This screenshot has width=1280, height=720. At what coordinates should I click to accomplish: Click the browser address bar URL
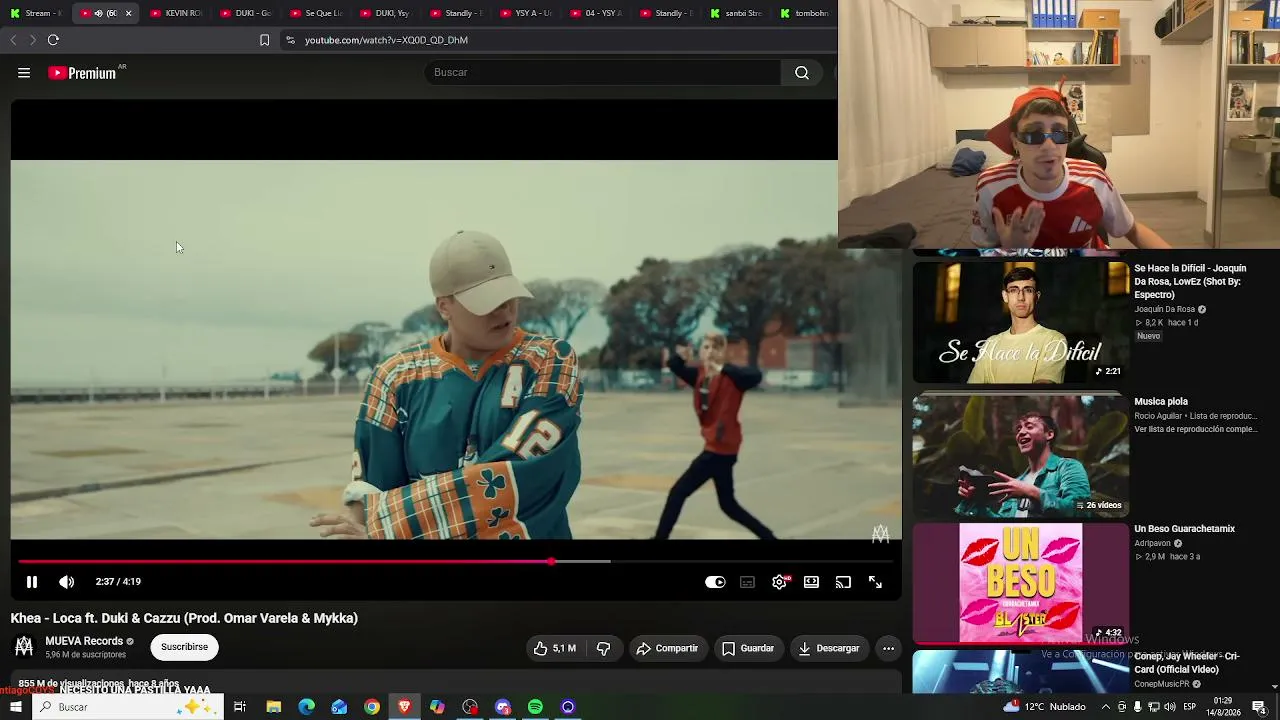pos(386,40)
